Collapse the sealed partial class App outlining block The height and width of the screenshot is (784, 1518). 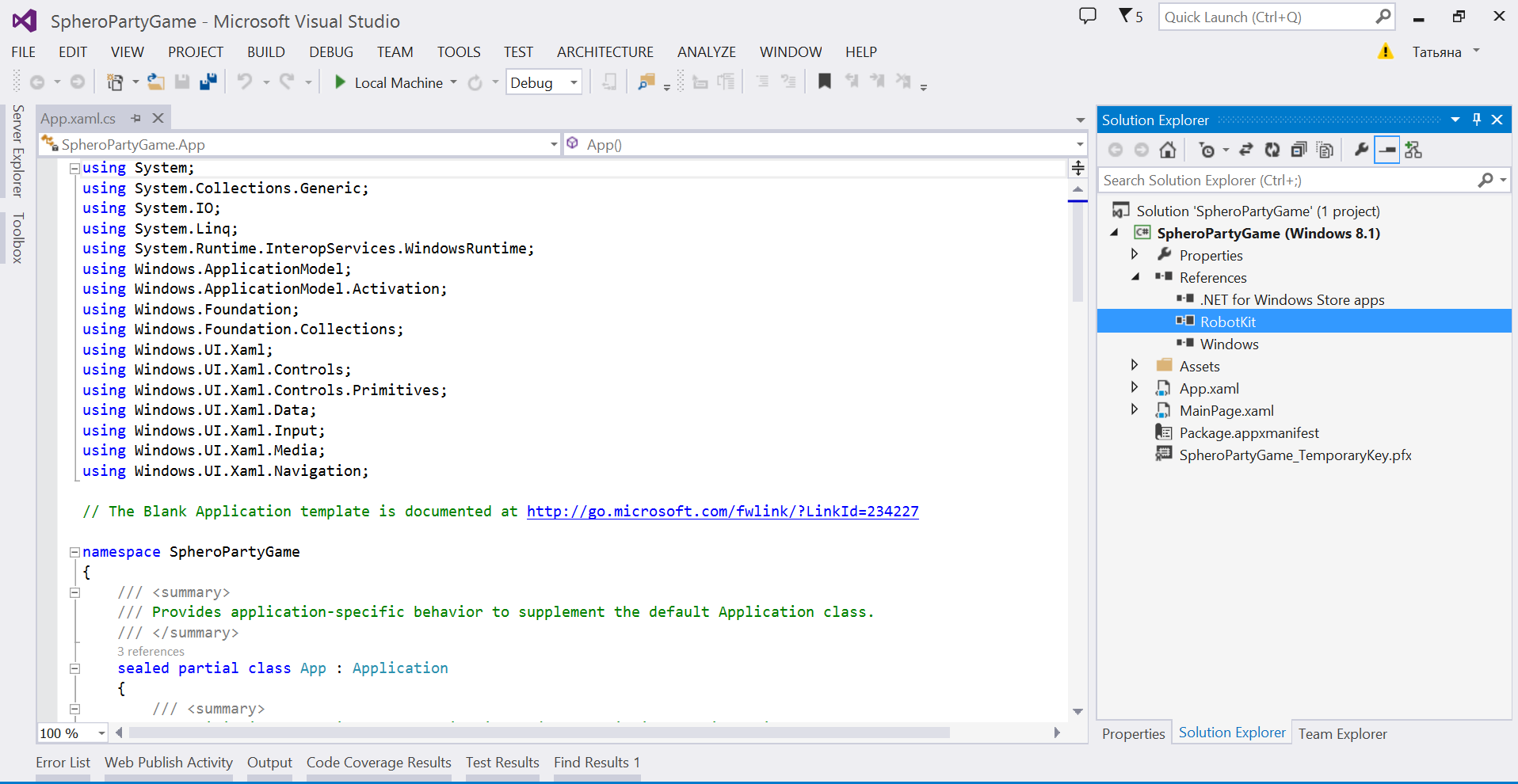74,668
